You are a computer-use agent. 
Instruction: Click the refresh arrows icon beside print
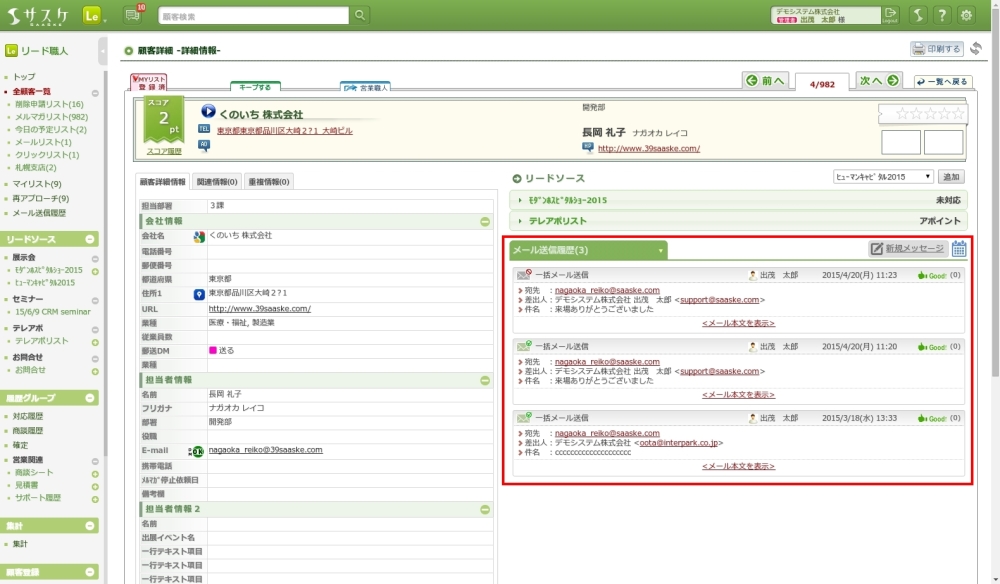(976, 48)
